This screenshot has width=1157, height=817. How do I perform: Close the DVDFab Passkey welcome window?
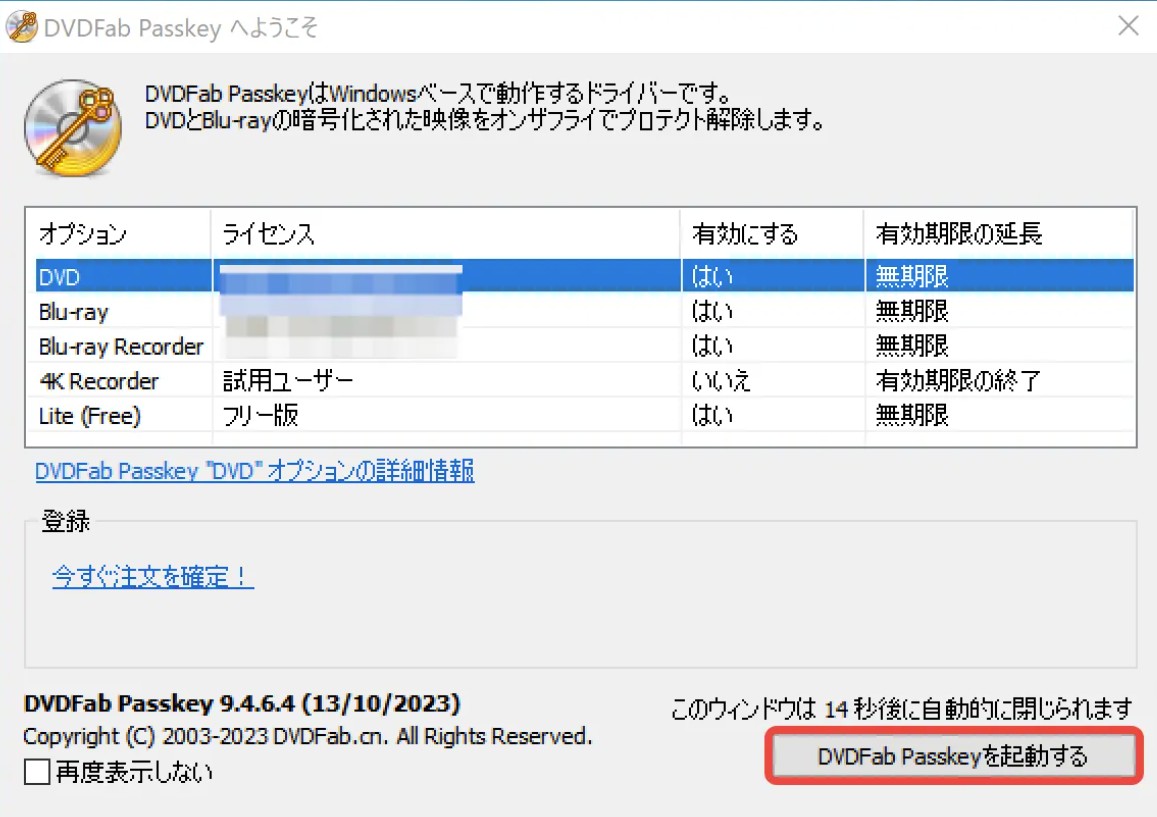click(x=1128, y=26)
